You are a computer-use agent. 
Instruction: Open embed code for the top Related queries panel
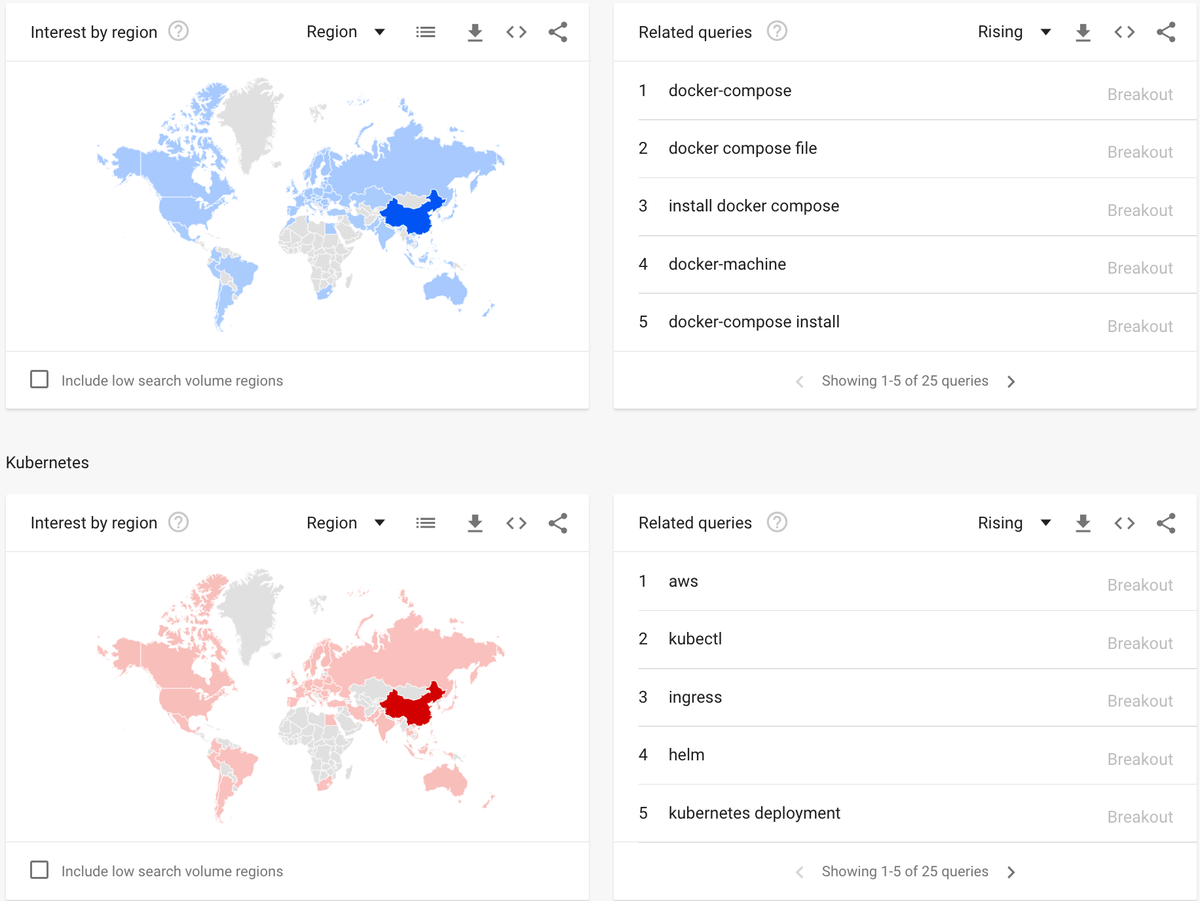[x=1124, y=31]
